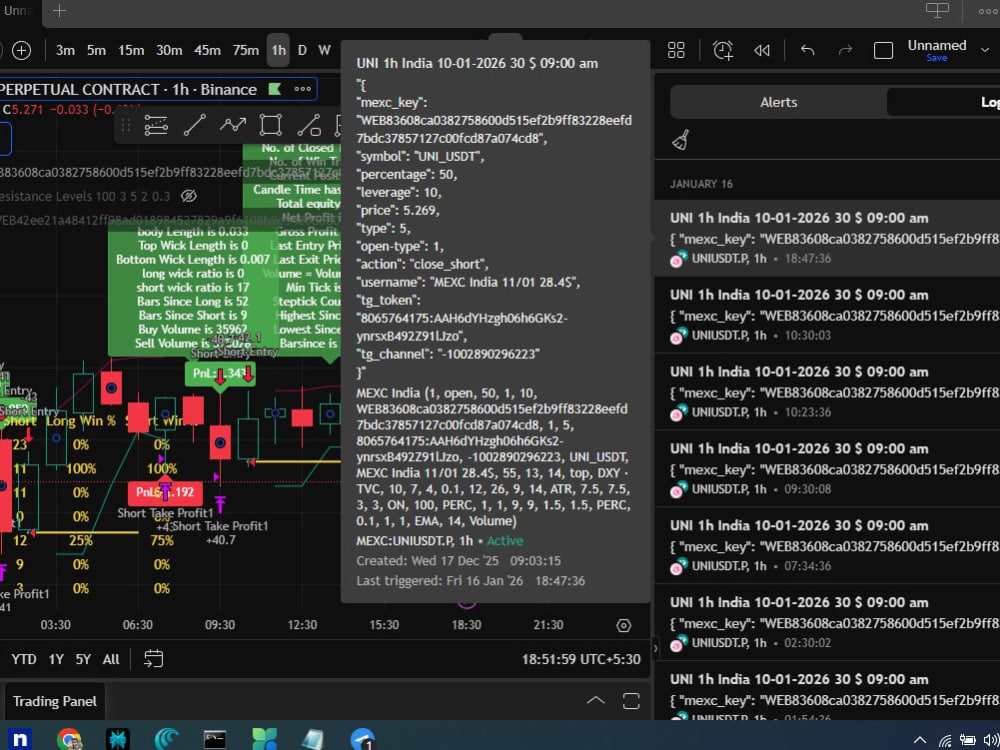Switch chart interval to 3m

pyautogui.click(x=65, y=50)
